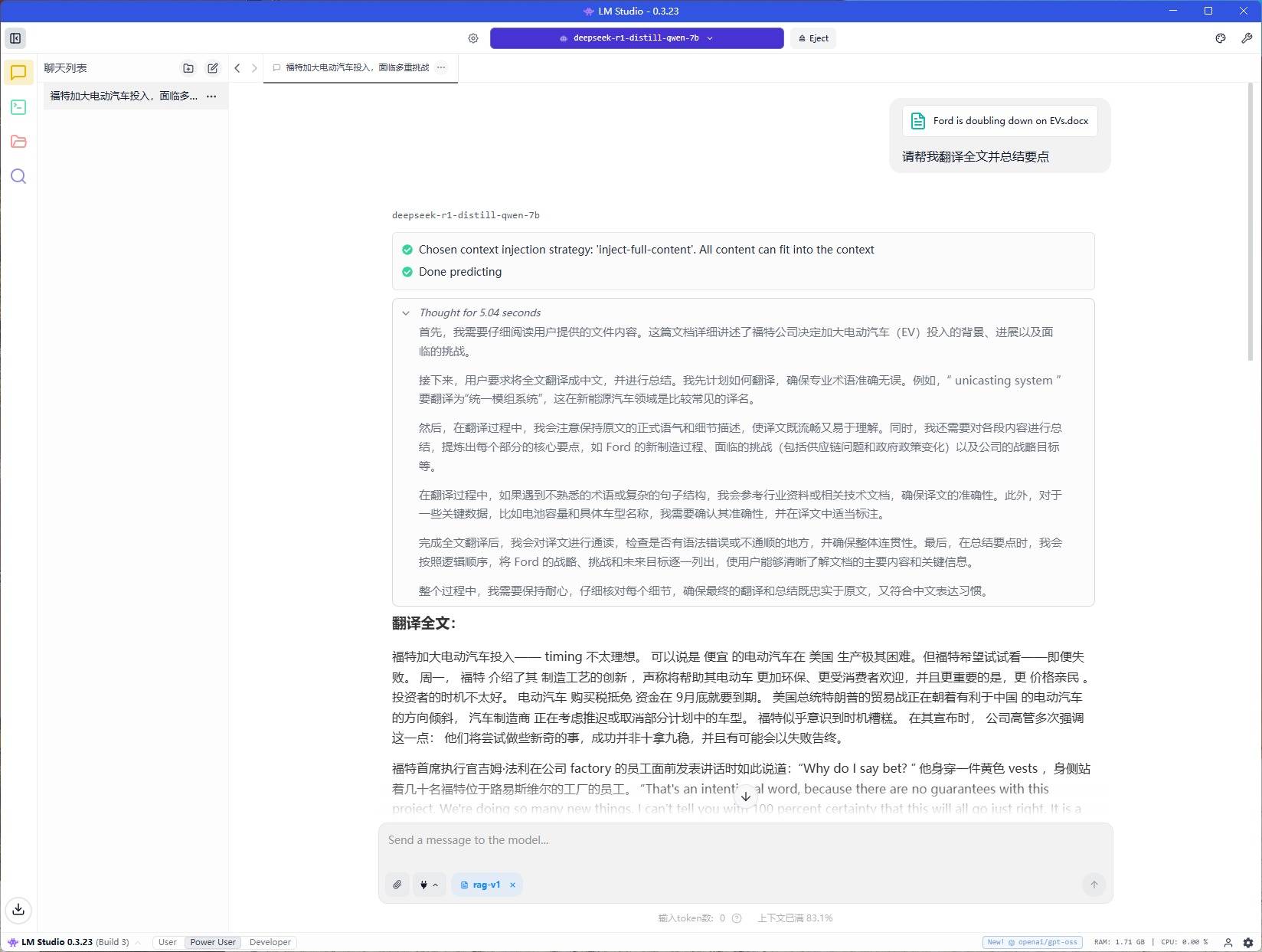
Task: Open options menu for chat tab
Action: 441,67
